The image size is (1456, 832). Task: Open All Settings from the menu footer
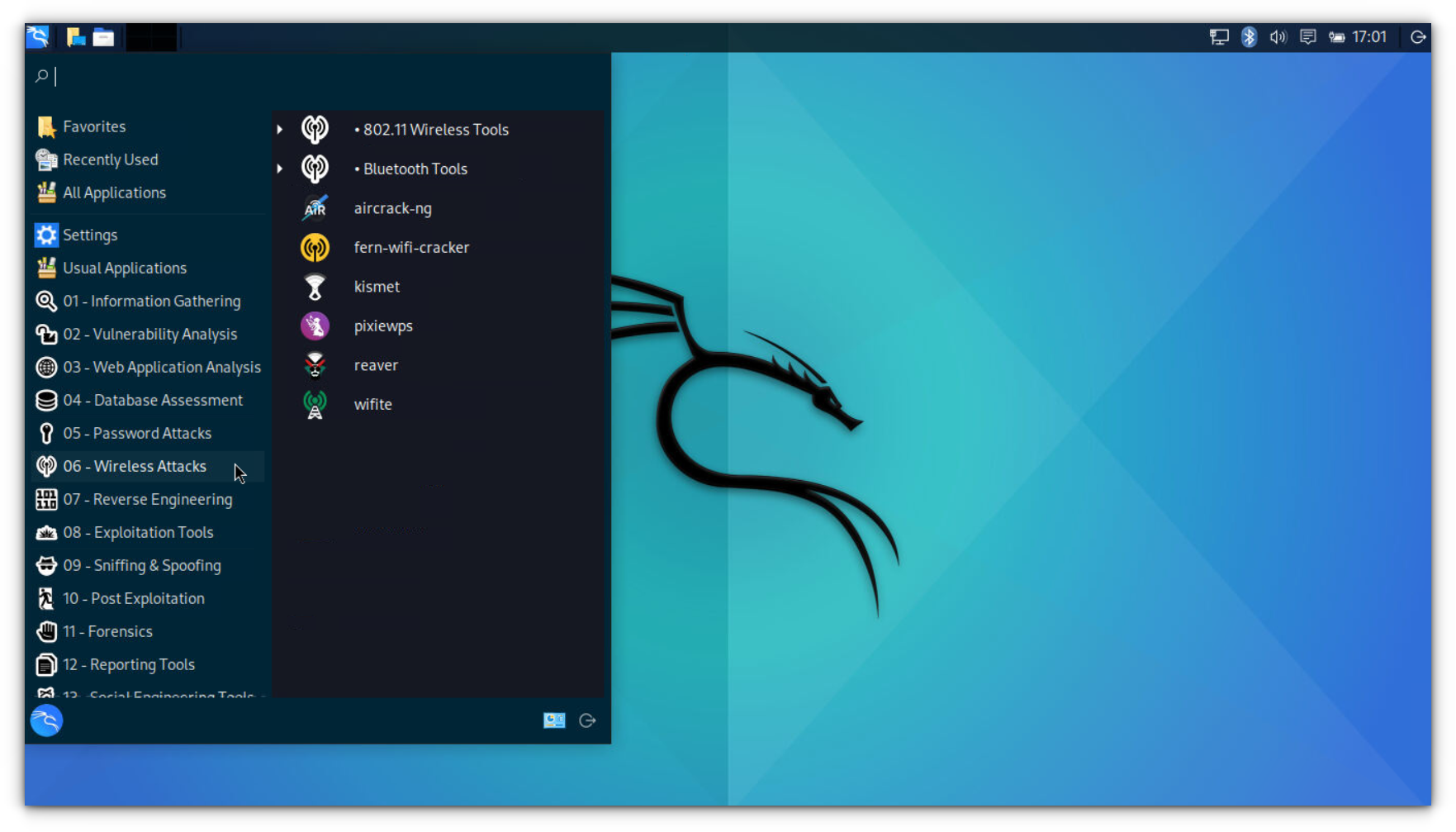tap(553, 720)
